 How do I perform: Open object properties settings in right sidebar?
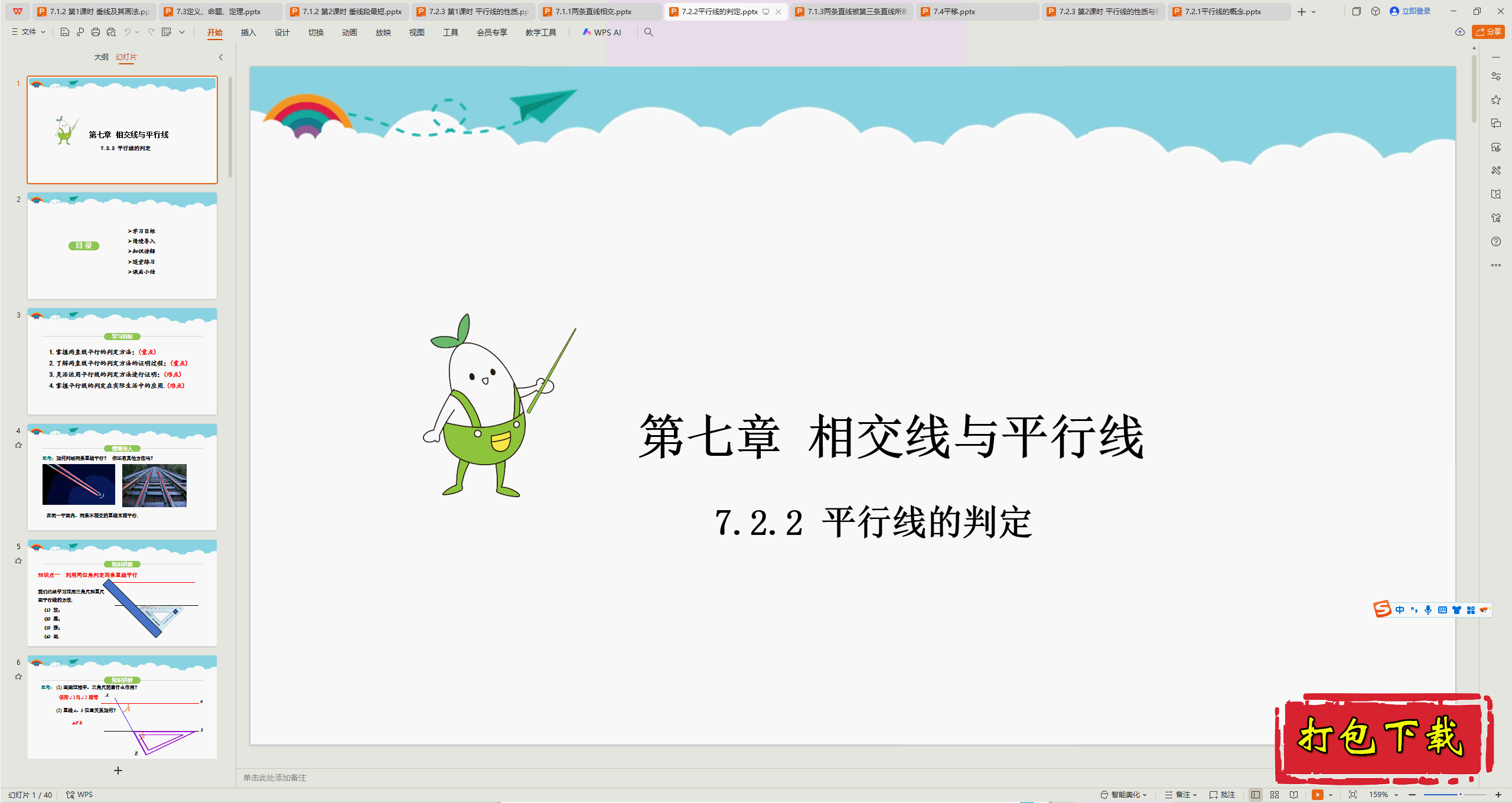pyautogui.click(x=1496, y=76)
